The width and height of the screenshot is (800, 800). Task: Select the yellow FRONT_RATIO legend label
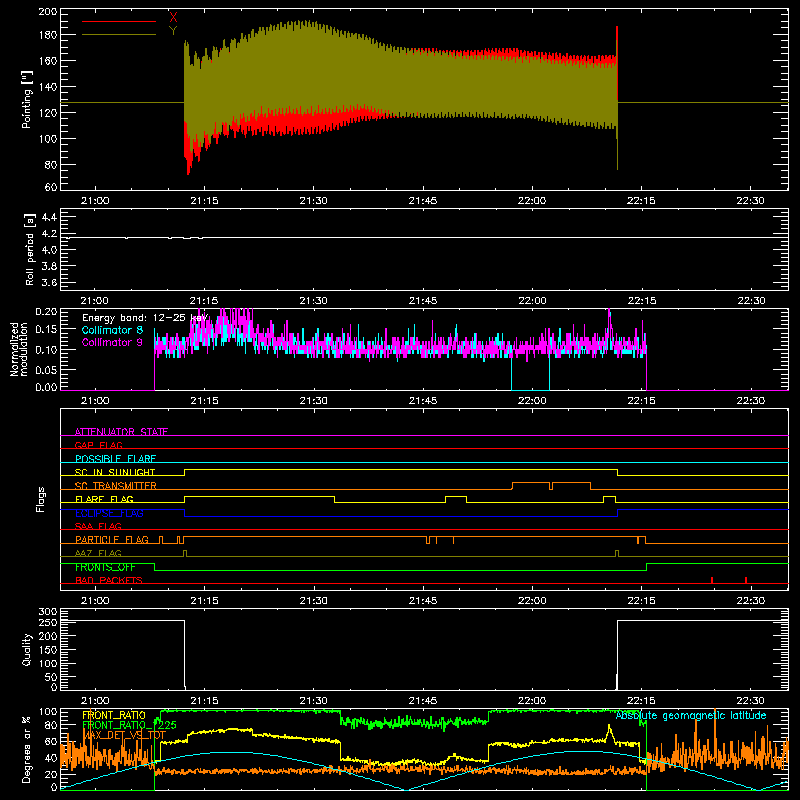[114, 715]
